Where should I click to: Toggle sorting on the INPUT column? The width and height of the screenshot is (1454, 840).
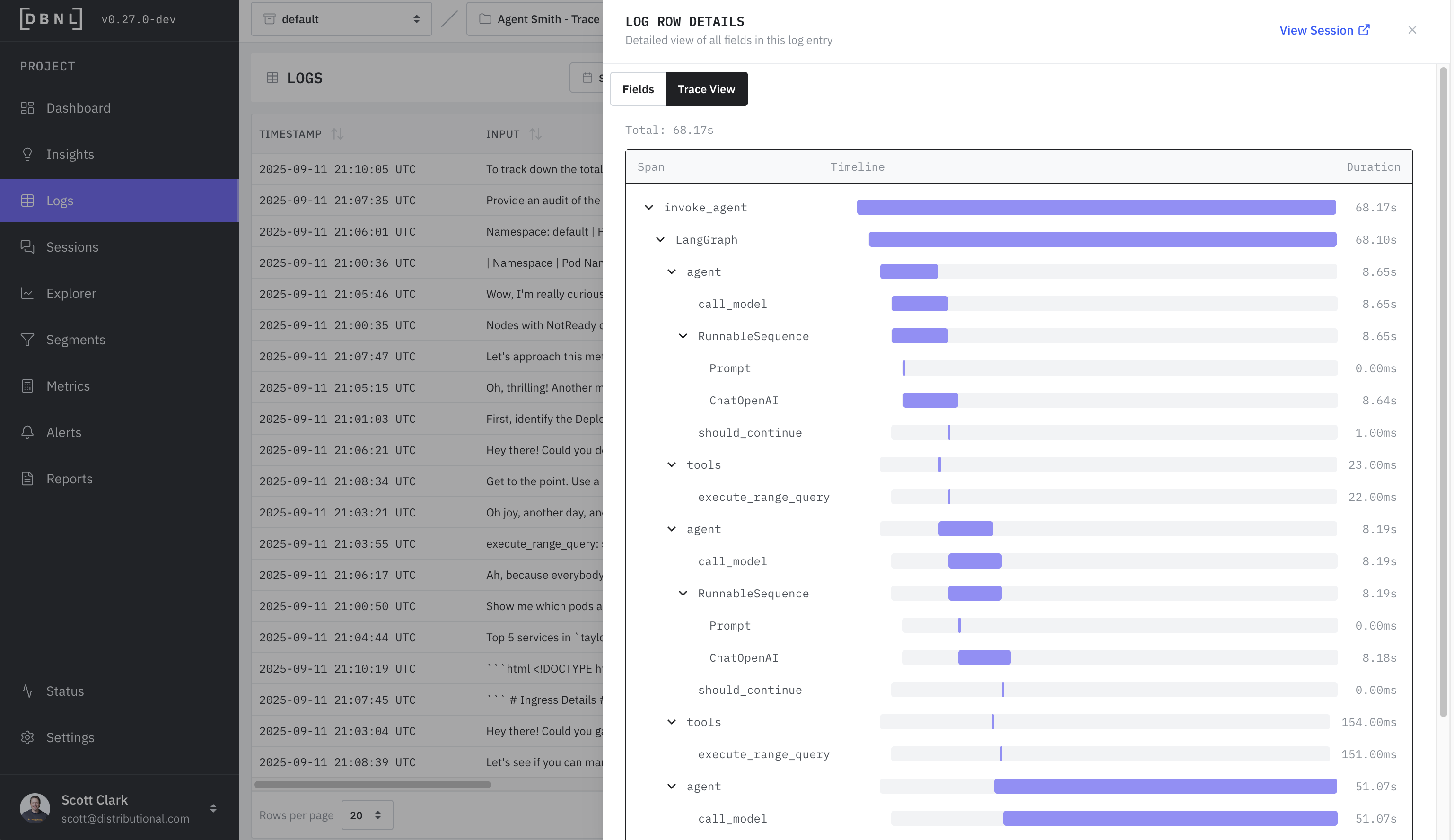pyautogui.click(x=535, y=134)
